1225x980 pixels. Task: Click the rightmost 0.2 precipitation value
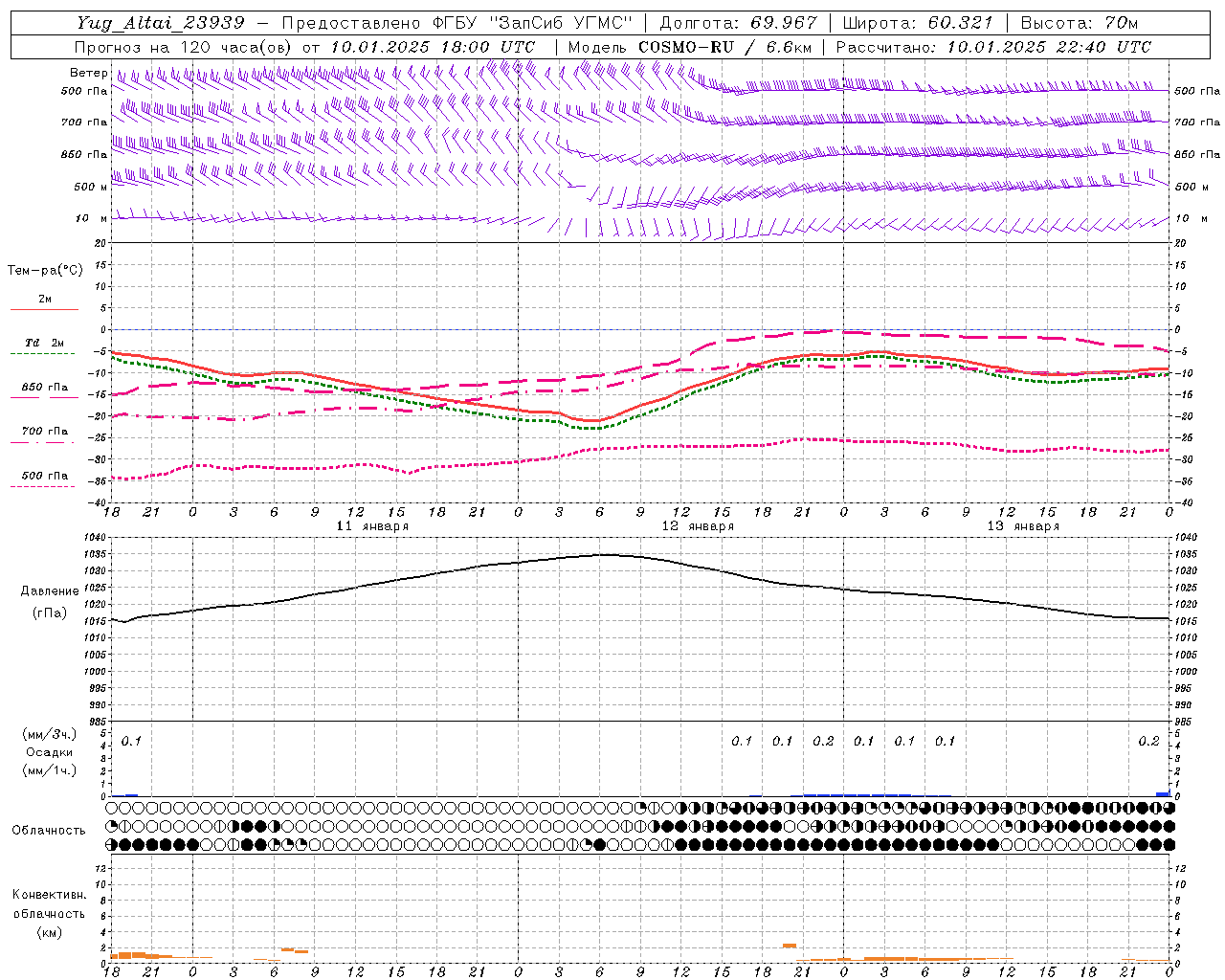1148,741
